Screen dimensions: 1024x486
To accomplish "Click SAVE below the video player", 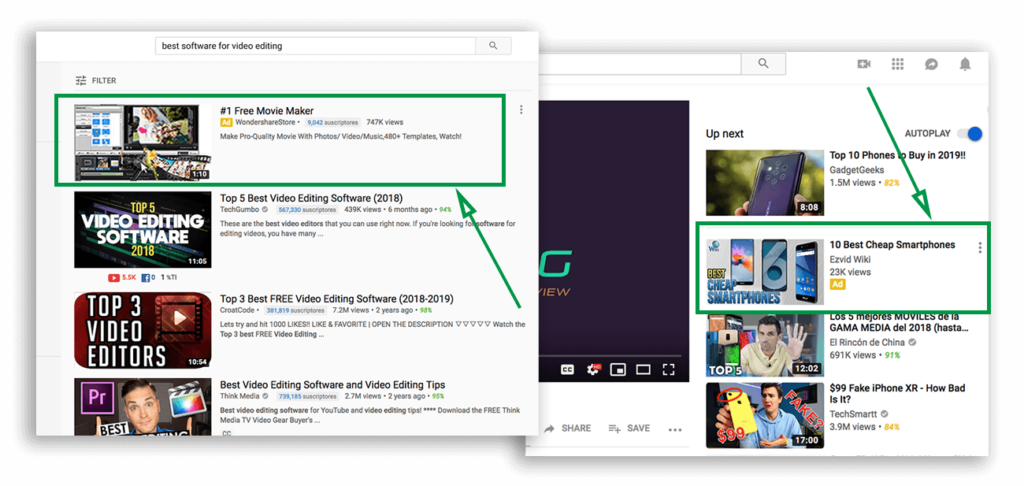I will [x=629, y=429].
